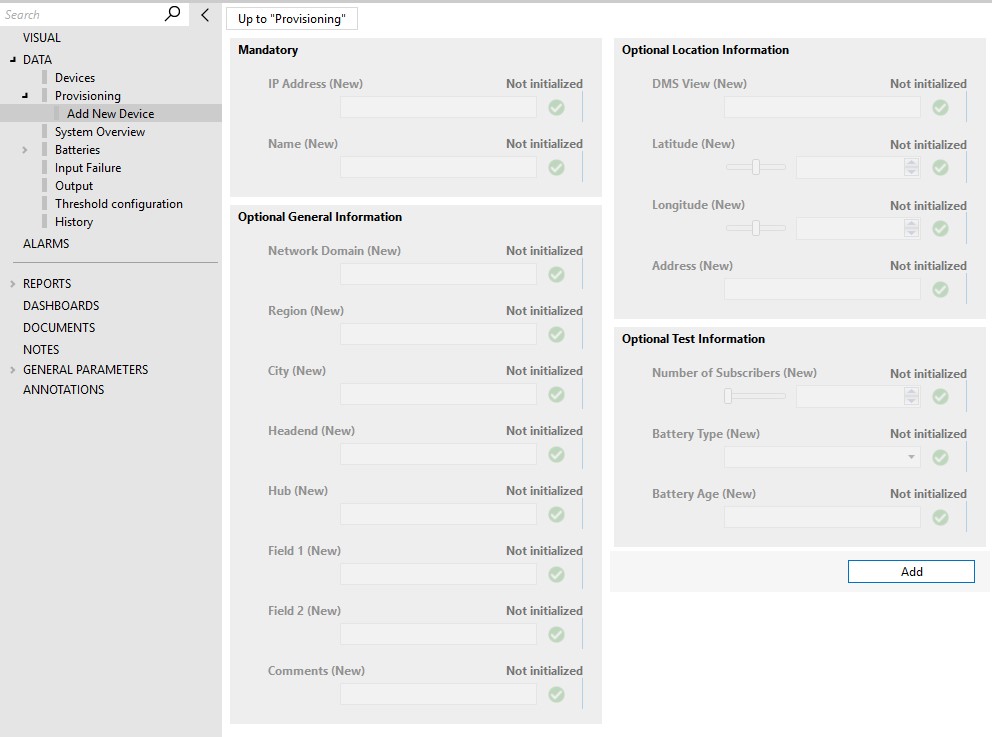
Task: Click the Longitude spinner arrows
Action: 911,228
